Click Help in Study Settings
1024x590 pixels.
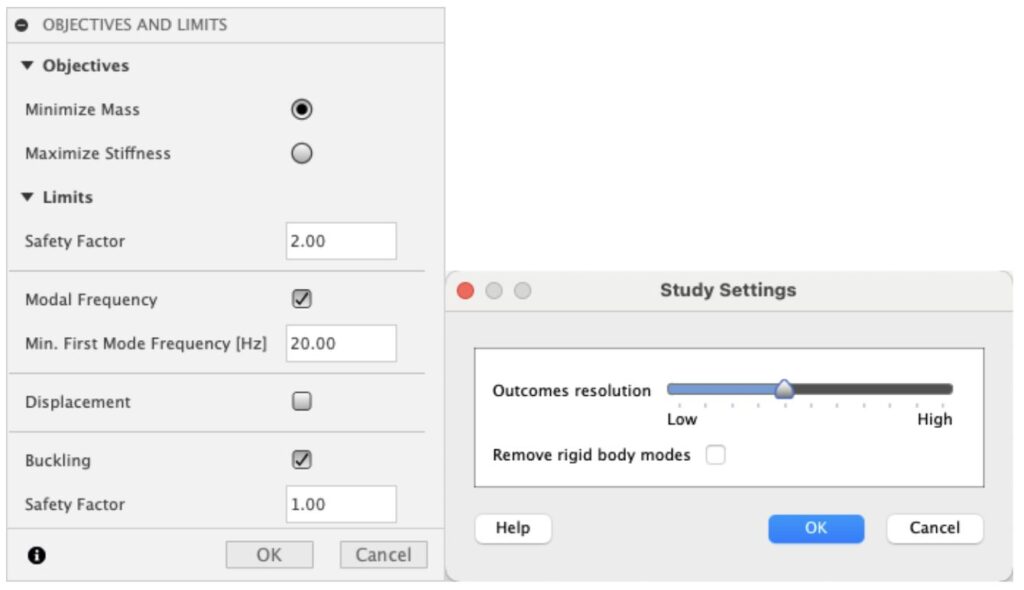click(x=512, y=528)
